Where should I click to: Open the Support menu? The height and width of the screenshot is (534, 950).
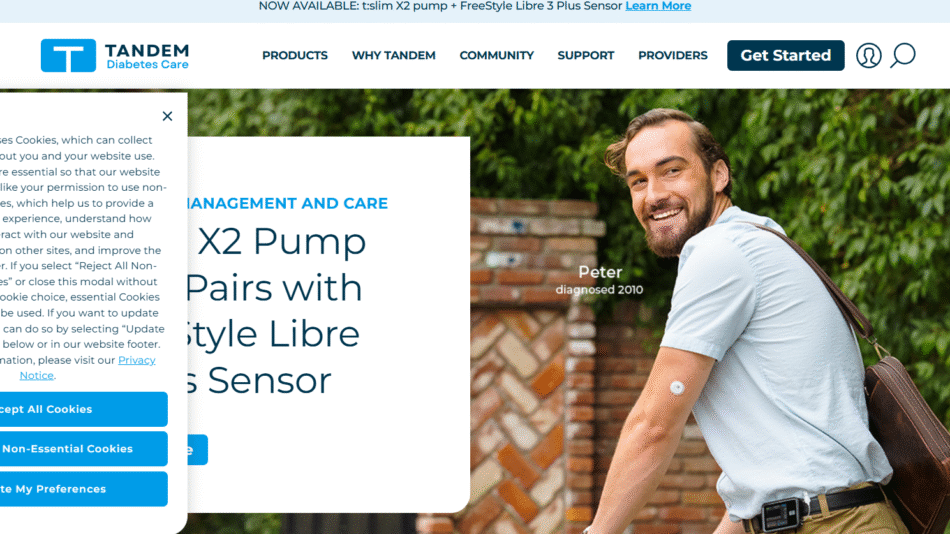(585, 55)
